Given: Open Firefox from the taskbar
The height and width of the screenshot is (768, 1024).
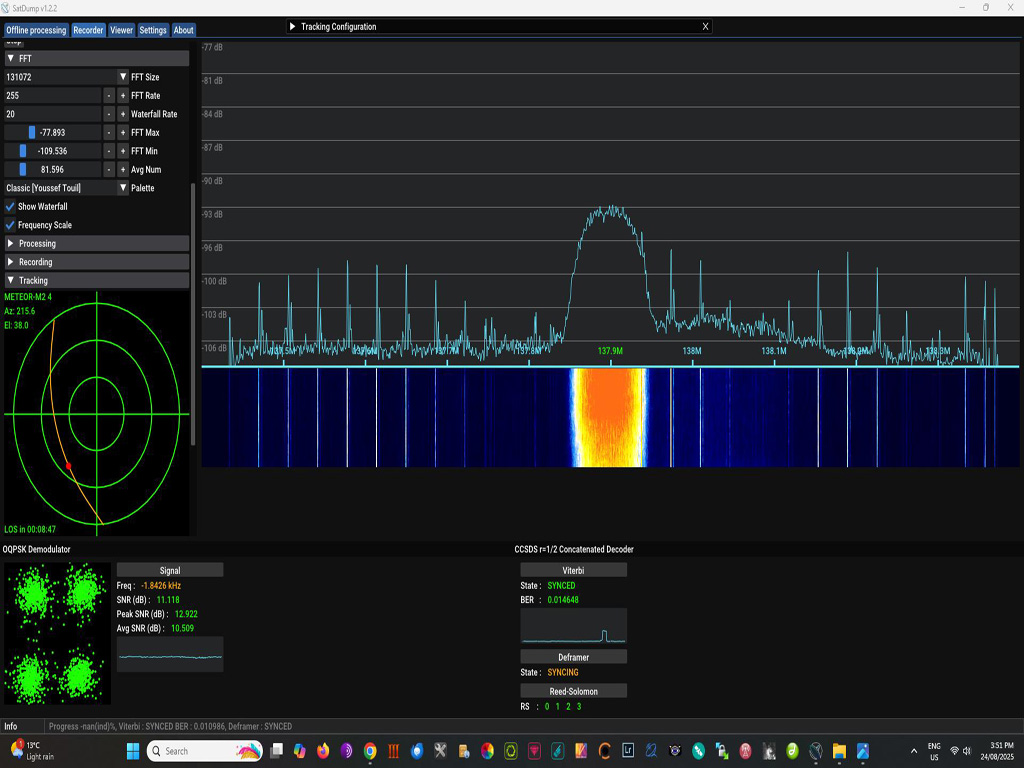Looking at the screenshot, I should 323,750.
